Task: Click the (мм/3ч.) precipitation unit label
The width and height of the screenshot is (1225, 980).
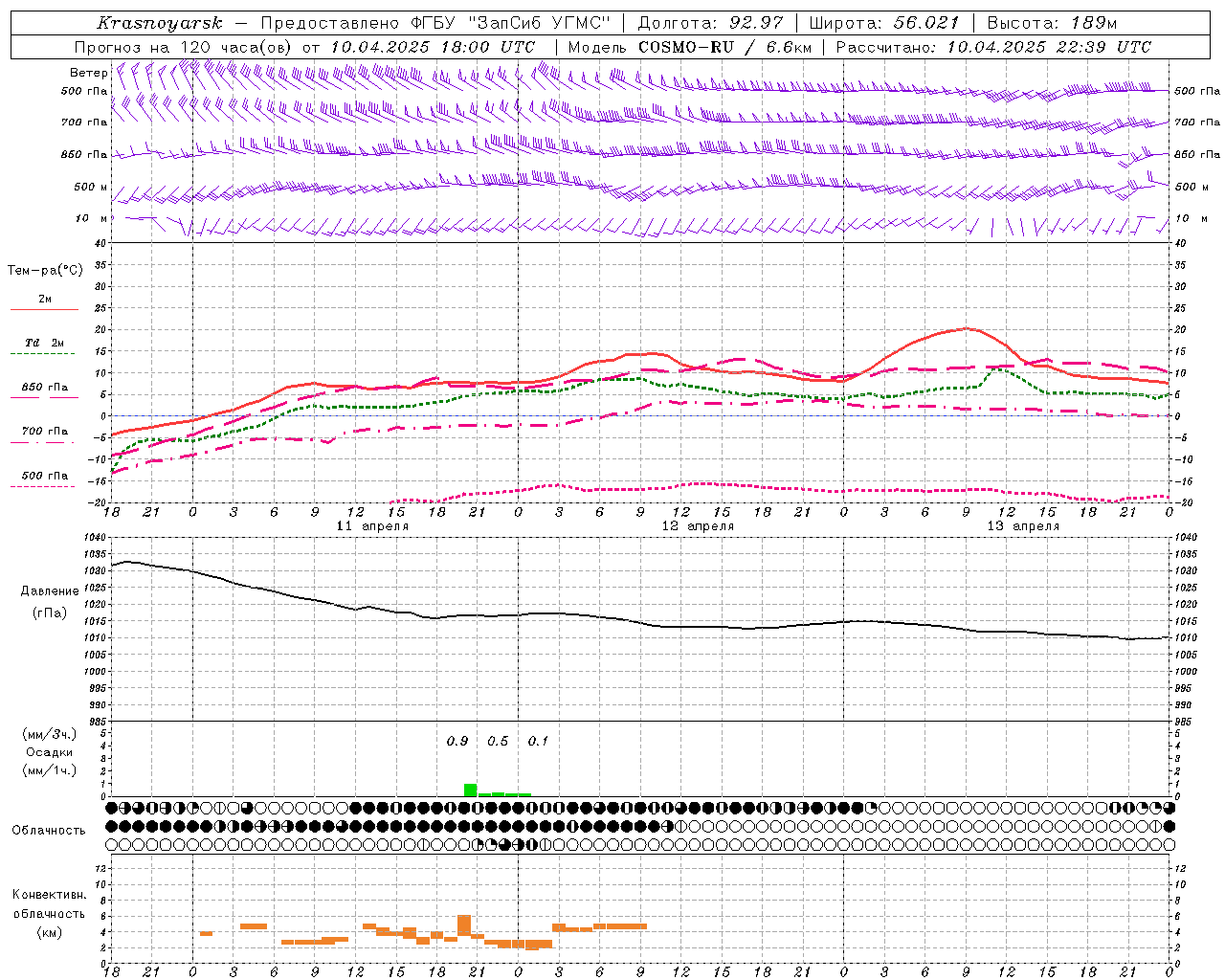Action: click(50, 734)
